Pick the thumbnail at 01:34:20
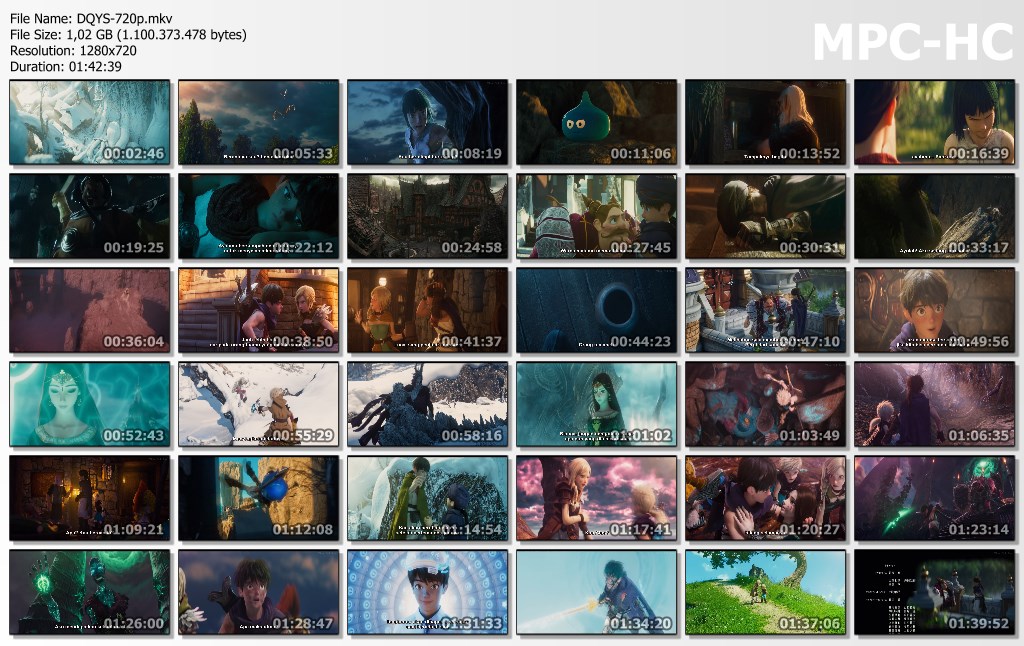The width and height of the screenshot is (1024, 646). pos(597,592)
